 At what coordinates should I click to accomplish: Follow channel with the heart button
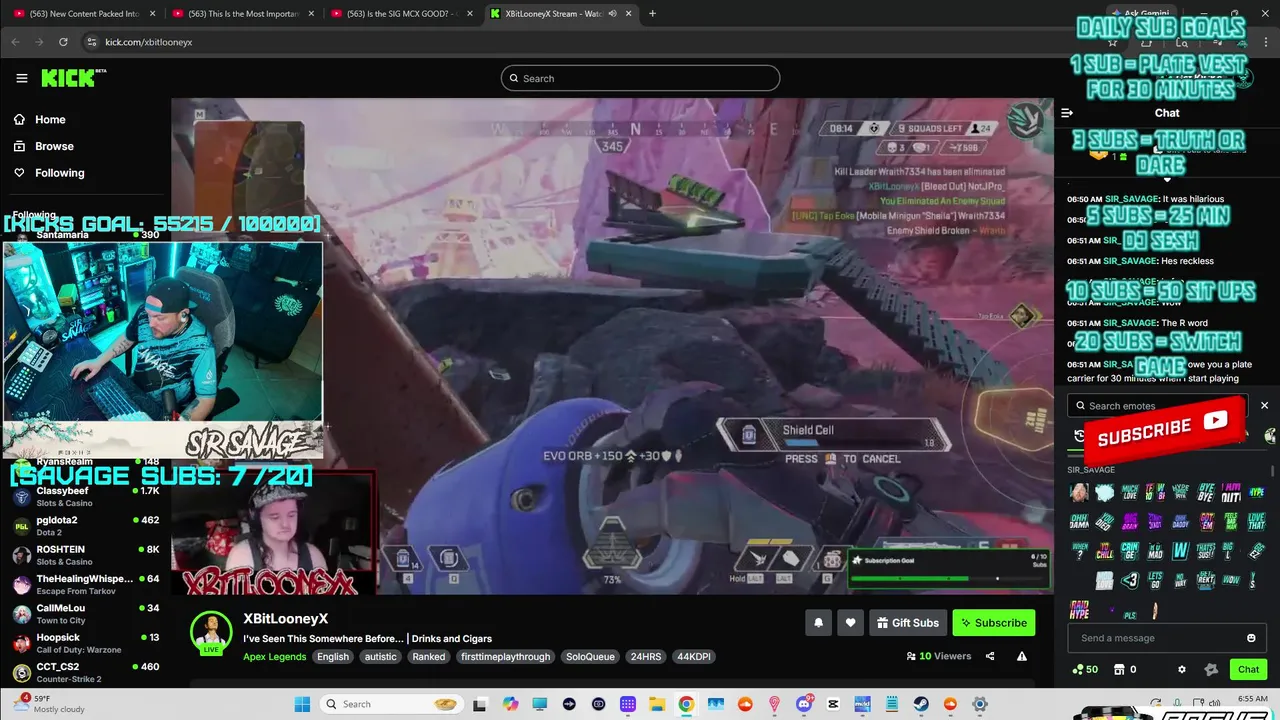(x=850, y=623)
